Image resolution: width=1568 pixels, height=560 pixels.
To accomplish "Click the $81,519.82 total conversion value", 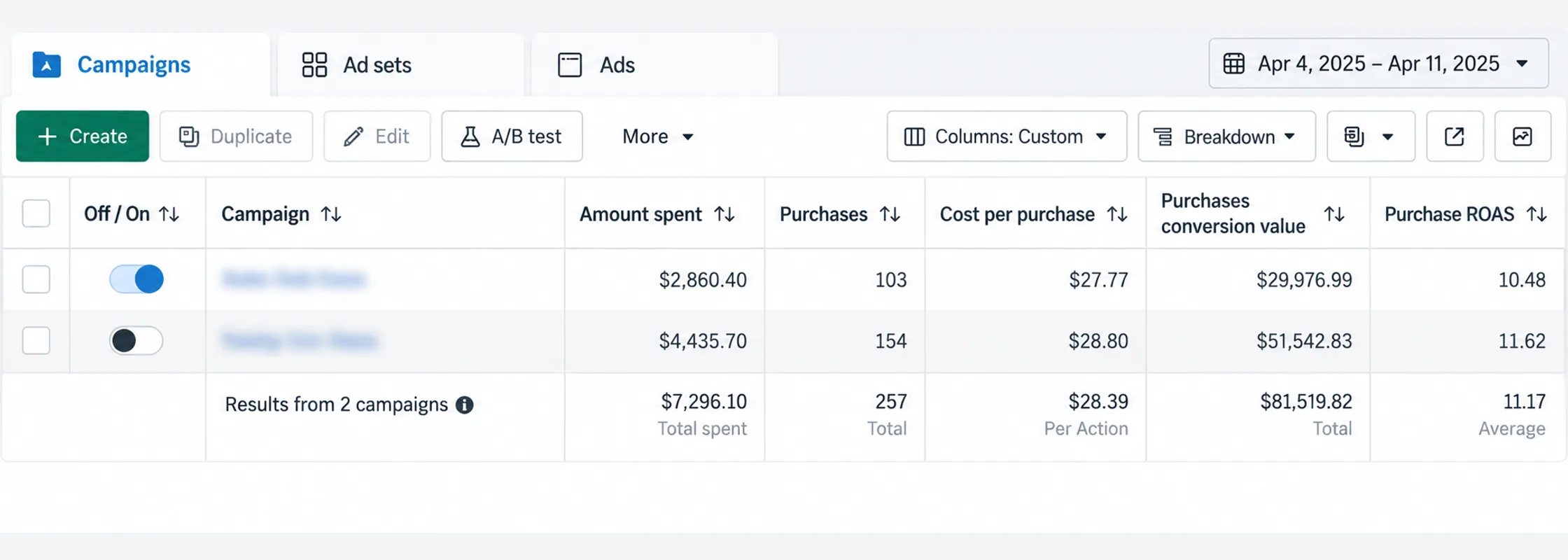I will click(1306, 402).
